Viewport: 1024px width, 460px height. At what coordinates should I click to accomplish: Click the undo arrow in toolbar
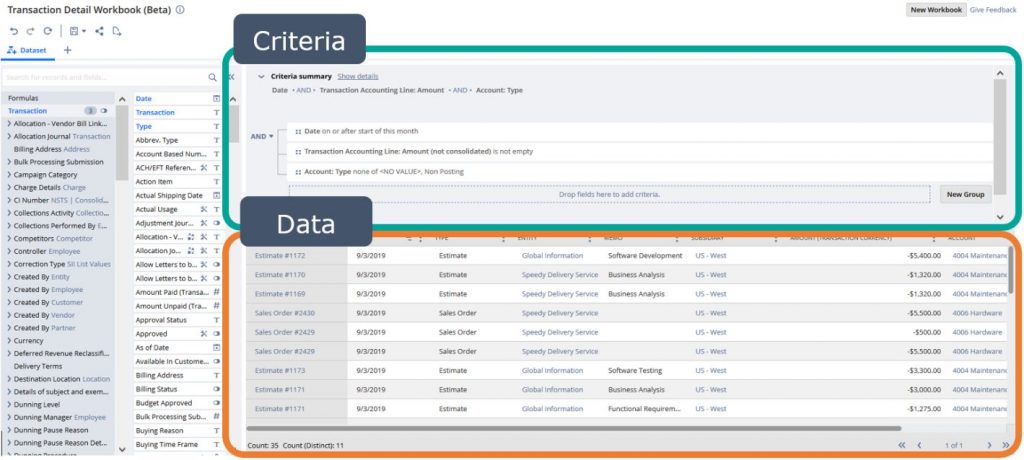point(14,31)
